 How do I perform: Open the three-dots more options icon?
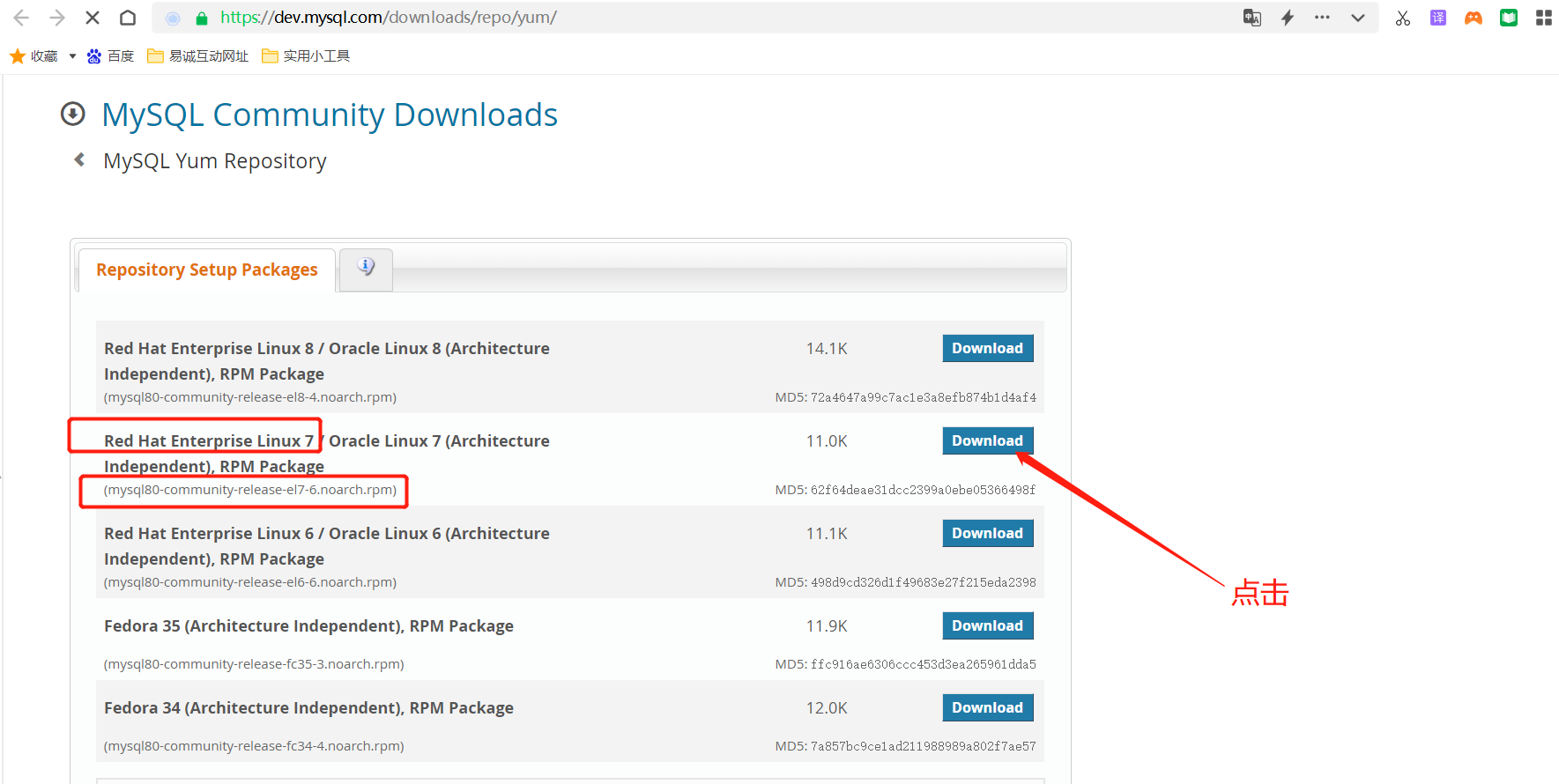click(1322, 18)
